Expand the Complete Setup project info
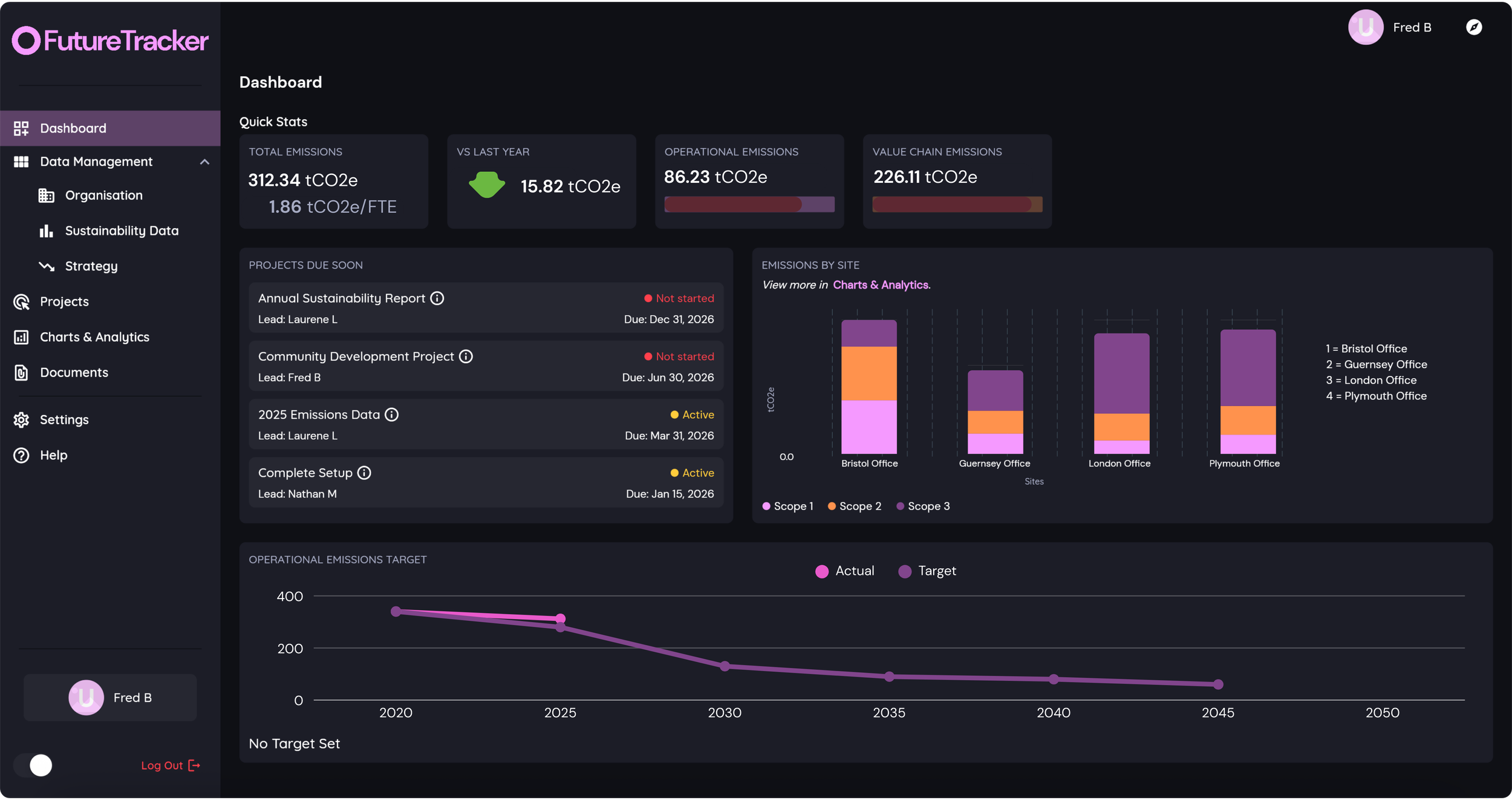Viewport: 1512px width, 800px height. [x=364, y=473]
